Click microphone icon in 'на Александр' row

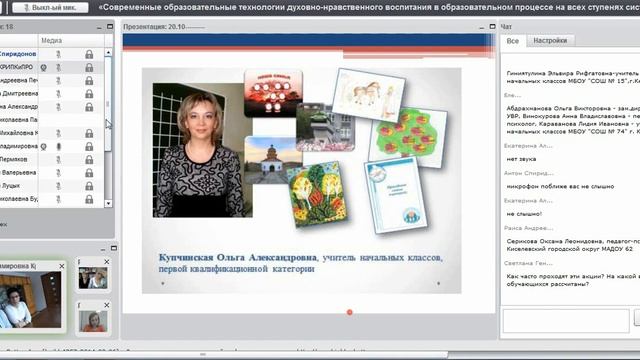[x=58, y=107]
